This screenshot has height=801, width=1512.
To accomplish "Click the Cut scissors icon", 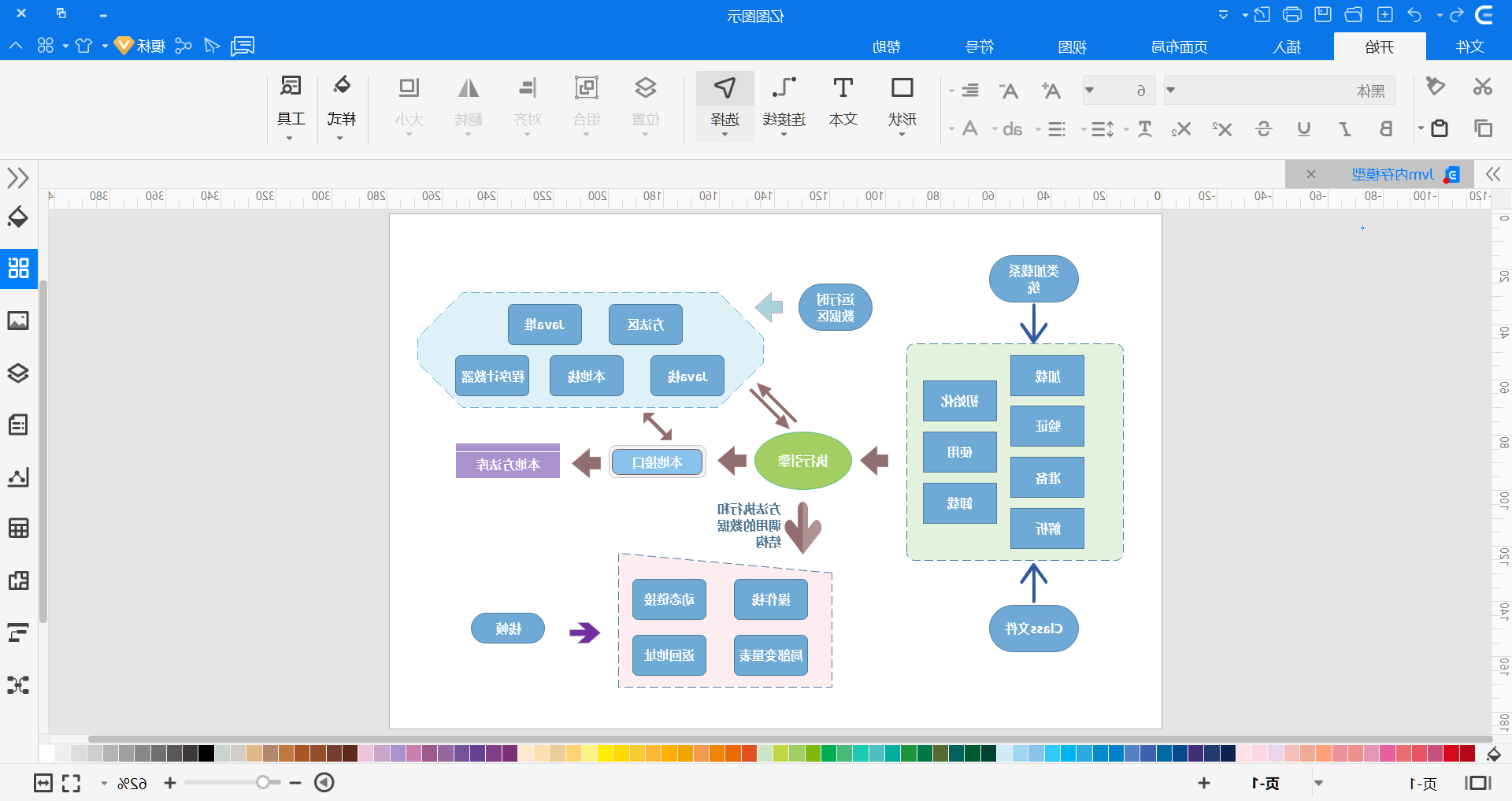I will pyautogui.click(x=1483, y=87).
